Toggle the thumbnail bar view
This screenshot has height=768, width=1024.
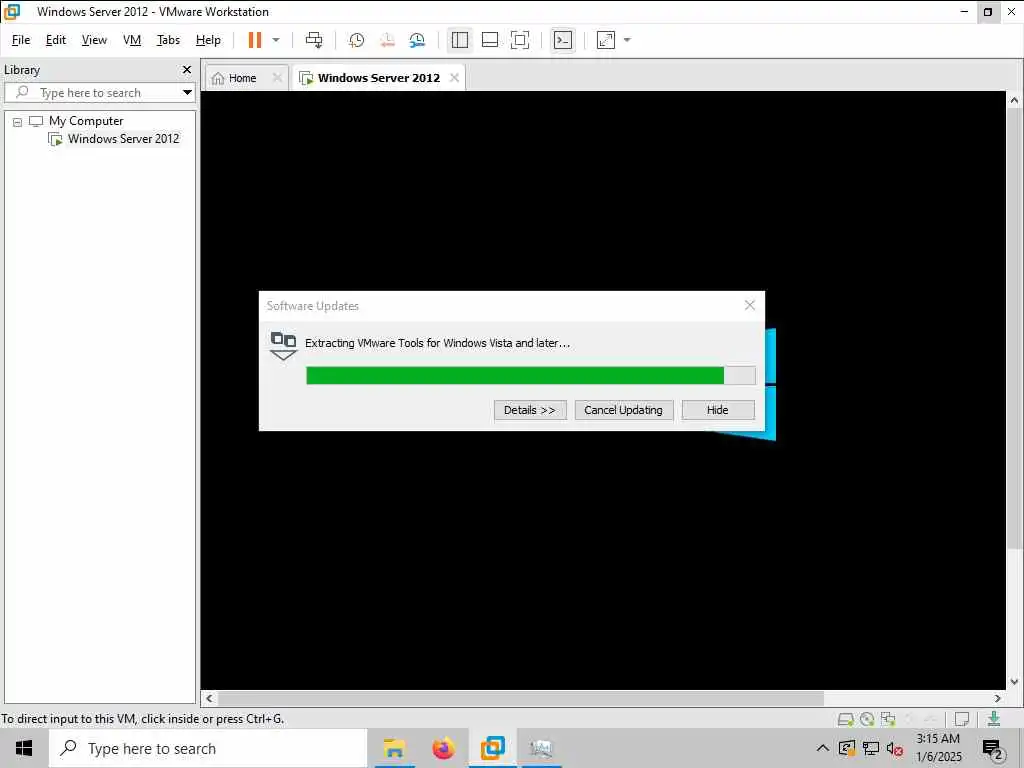point(490,40)
